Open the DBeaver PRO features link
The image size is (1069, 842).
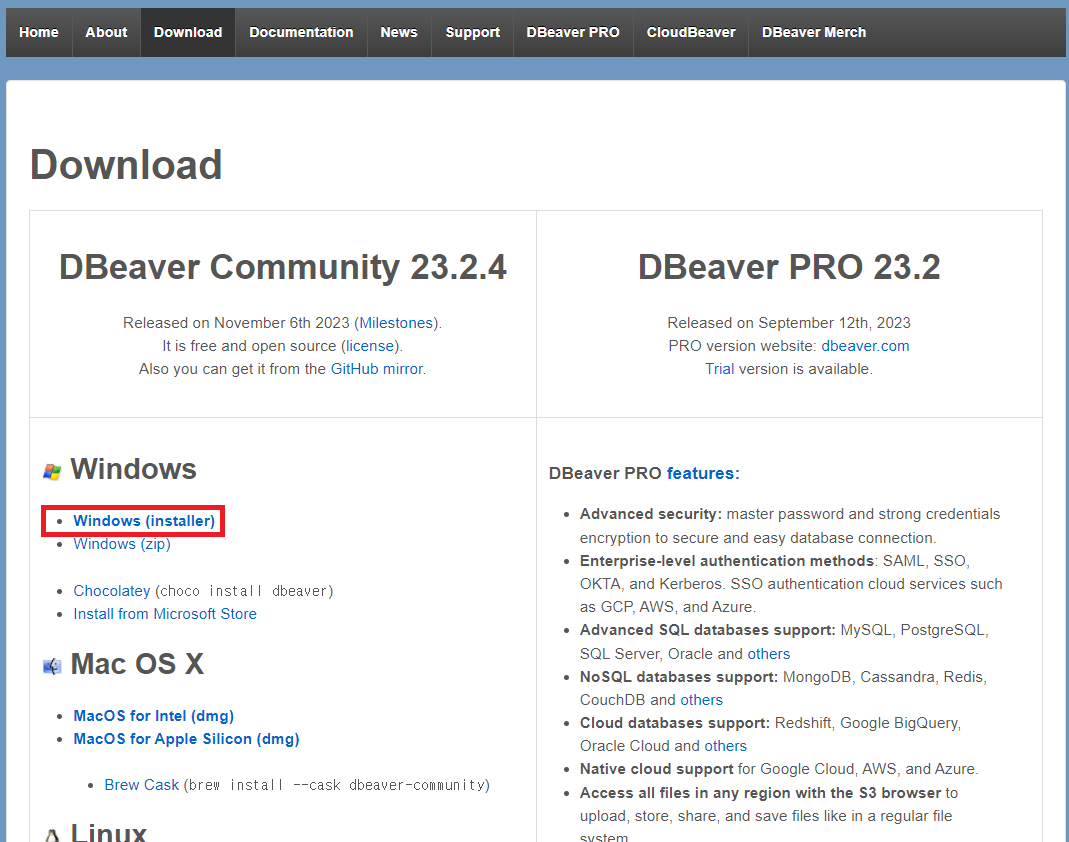pos(703,473)
